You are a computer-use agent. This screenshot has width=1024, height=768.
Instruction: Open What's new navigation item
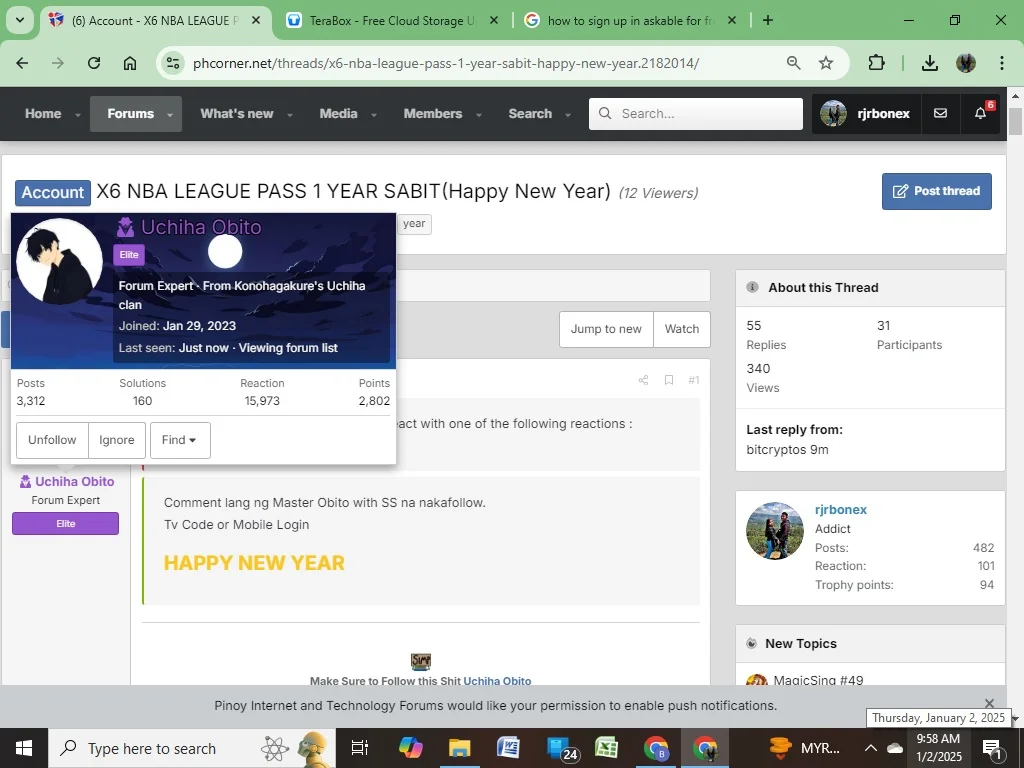[236, 114]
